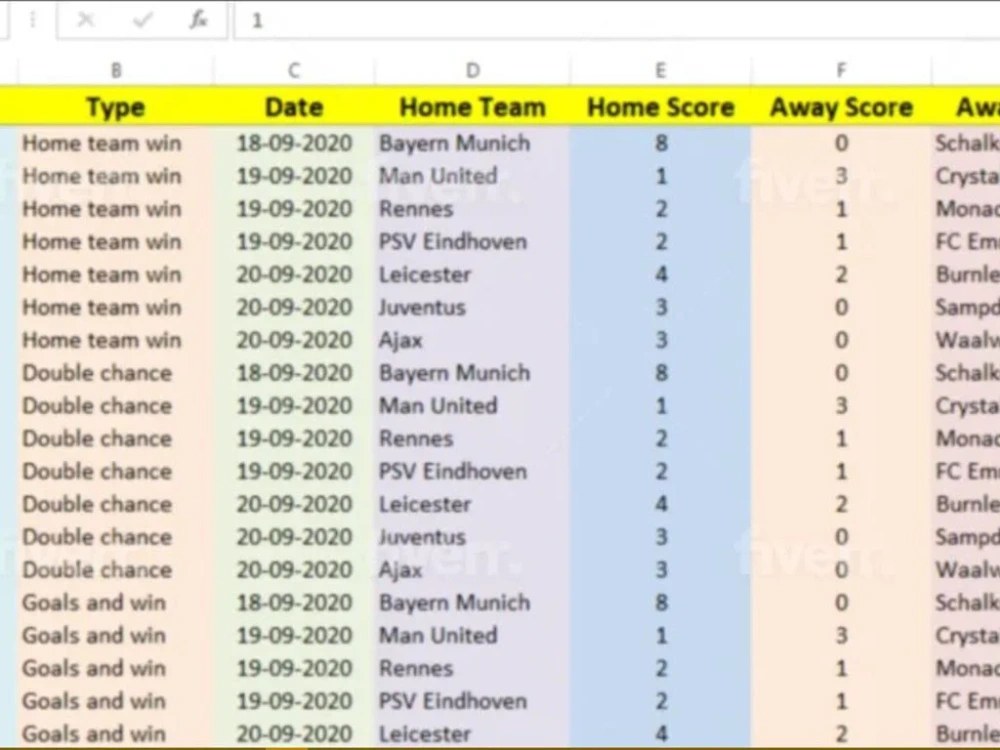Select Leicester in the Home team win row
Screen dimensions: 1000x750
[x=472, y=274]
